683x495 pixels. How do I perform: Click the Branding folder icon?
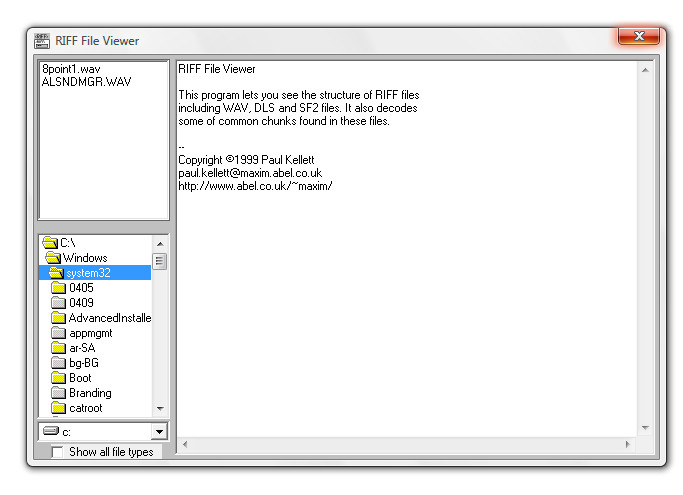pyautogui.click(x=58, y=393)
